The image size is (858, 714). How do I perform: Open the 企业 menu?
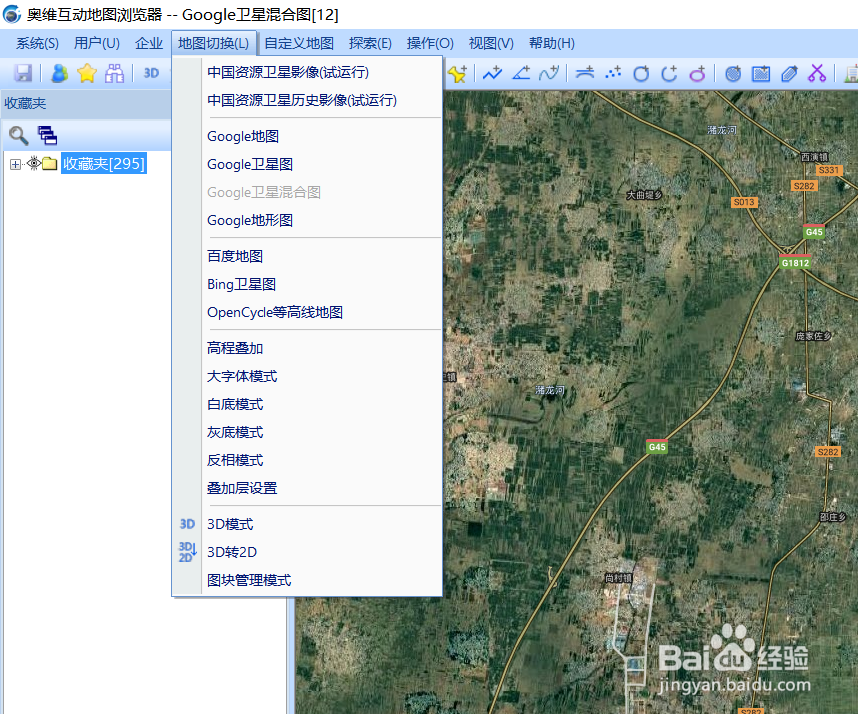tap(149, 43)
